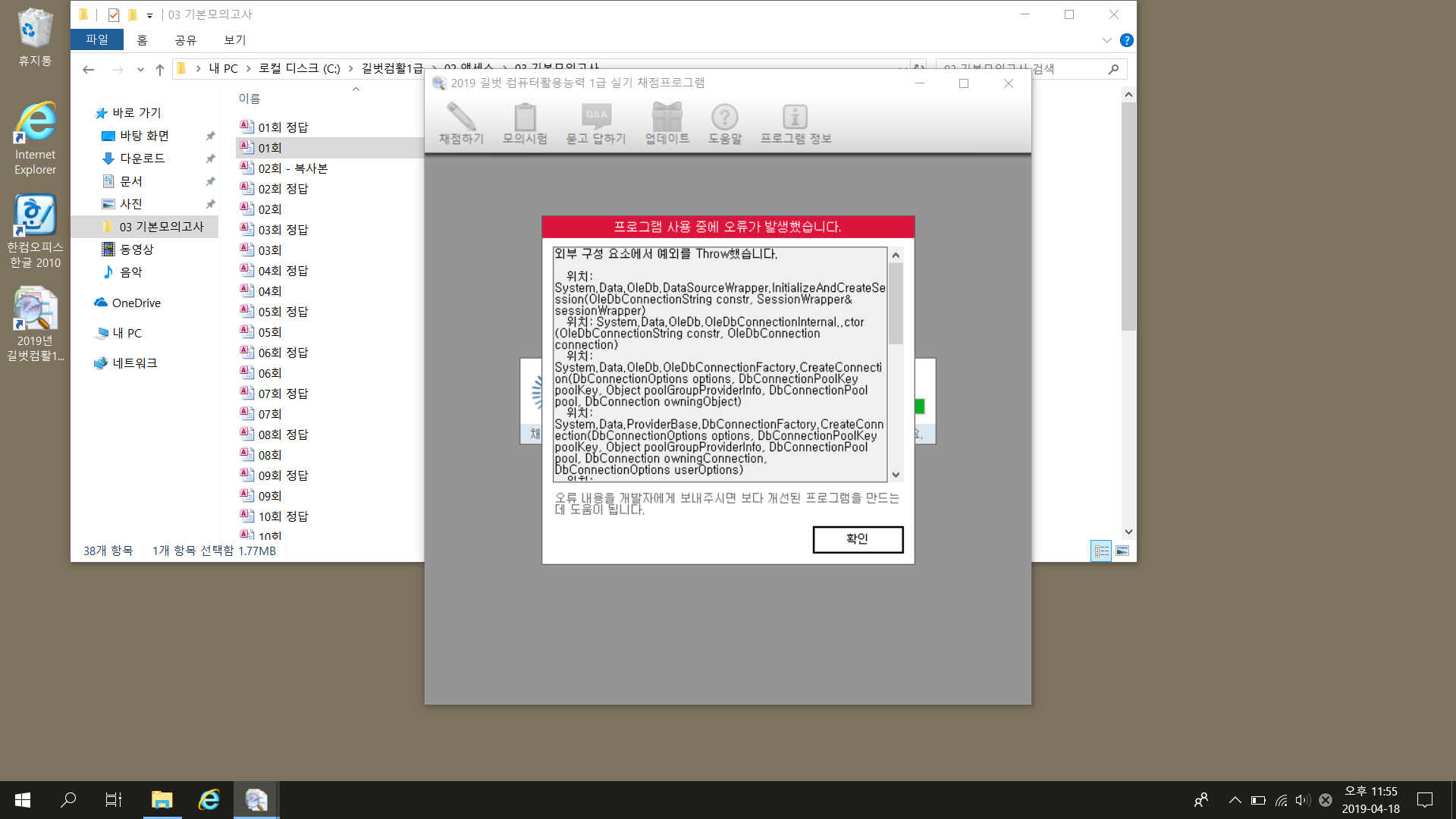Screen dimensions: 1456x819
Task: Select the 02회 - 복사본 file
Action: (x=292, y=168)
